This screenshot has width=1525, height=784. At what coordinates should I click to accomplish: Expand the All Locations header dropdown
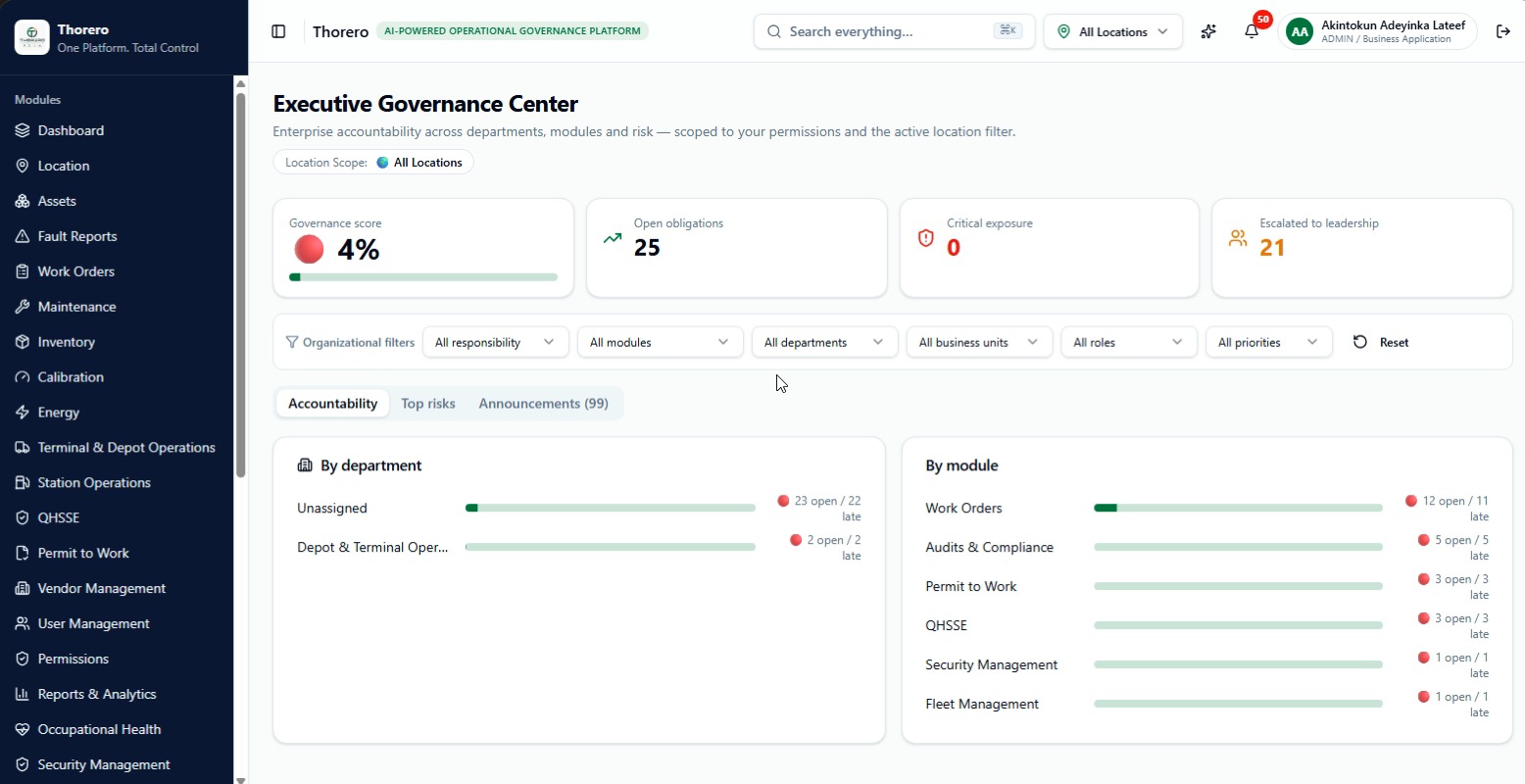(1113, 31)
